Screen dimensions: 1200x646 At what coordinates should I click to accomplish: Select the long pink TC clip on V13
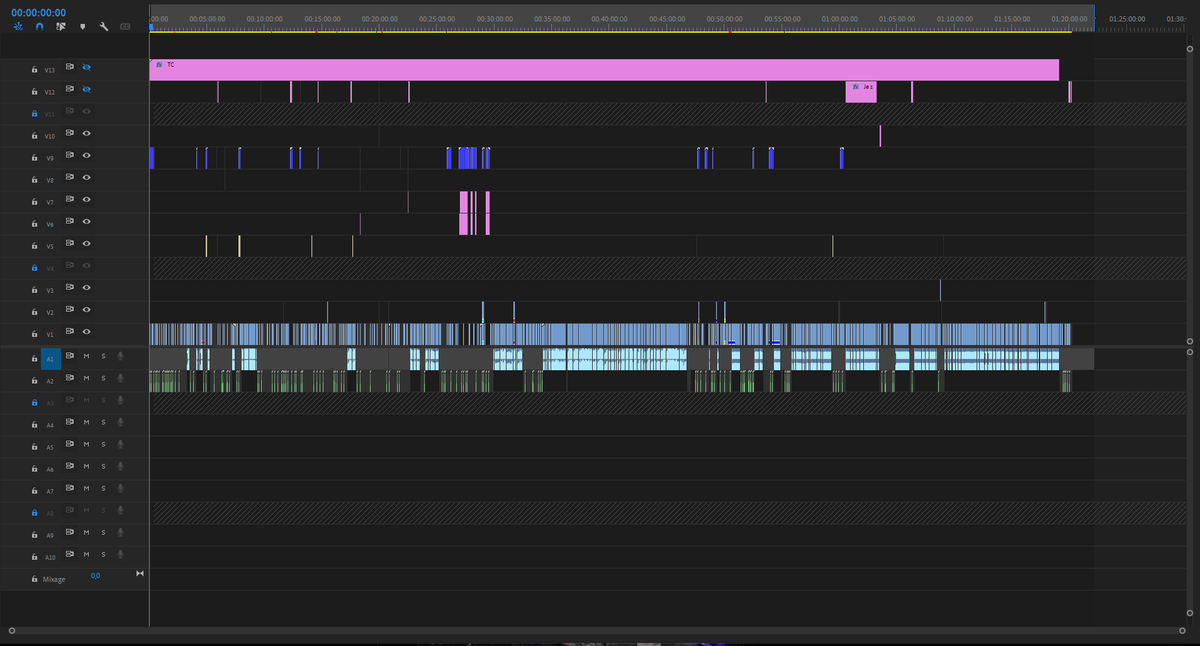point(604,70)
